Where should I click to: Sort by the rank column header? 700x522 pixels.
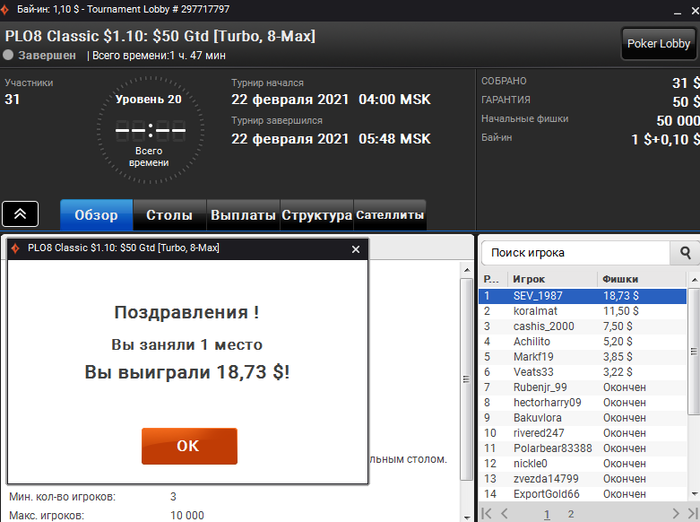(x=493, y=279)
